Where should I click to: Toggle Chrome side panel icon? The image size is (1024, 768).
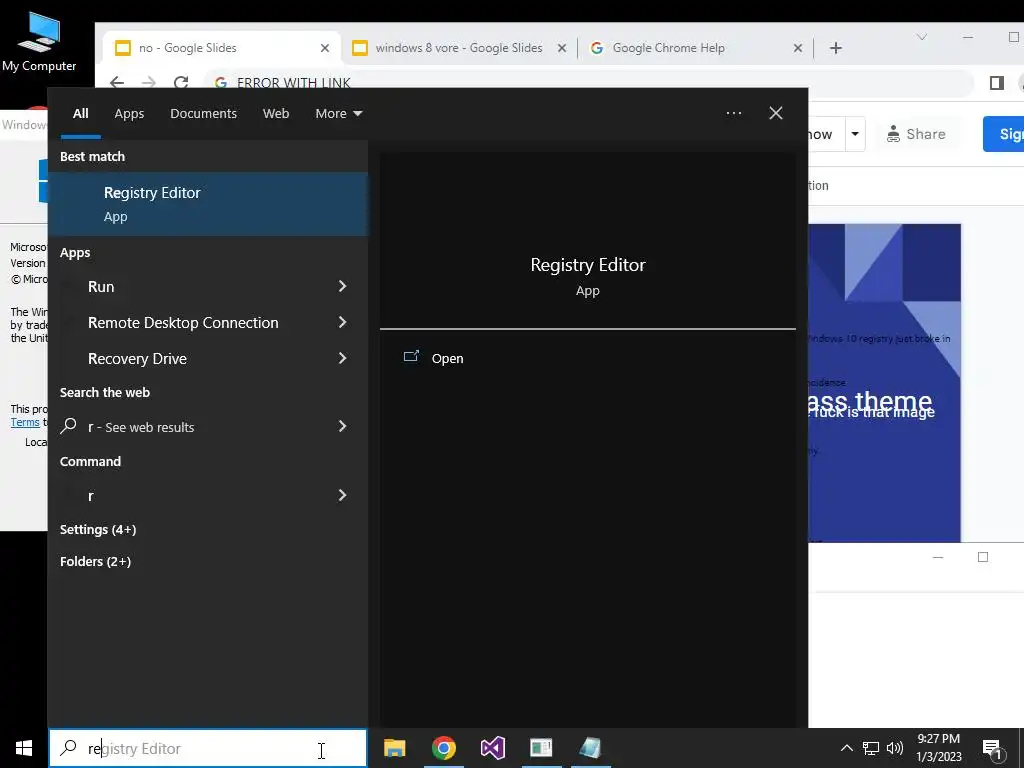[997, 83]
